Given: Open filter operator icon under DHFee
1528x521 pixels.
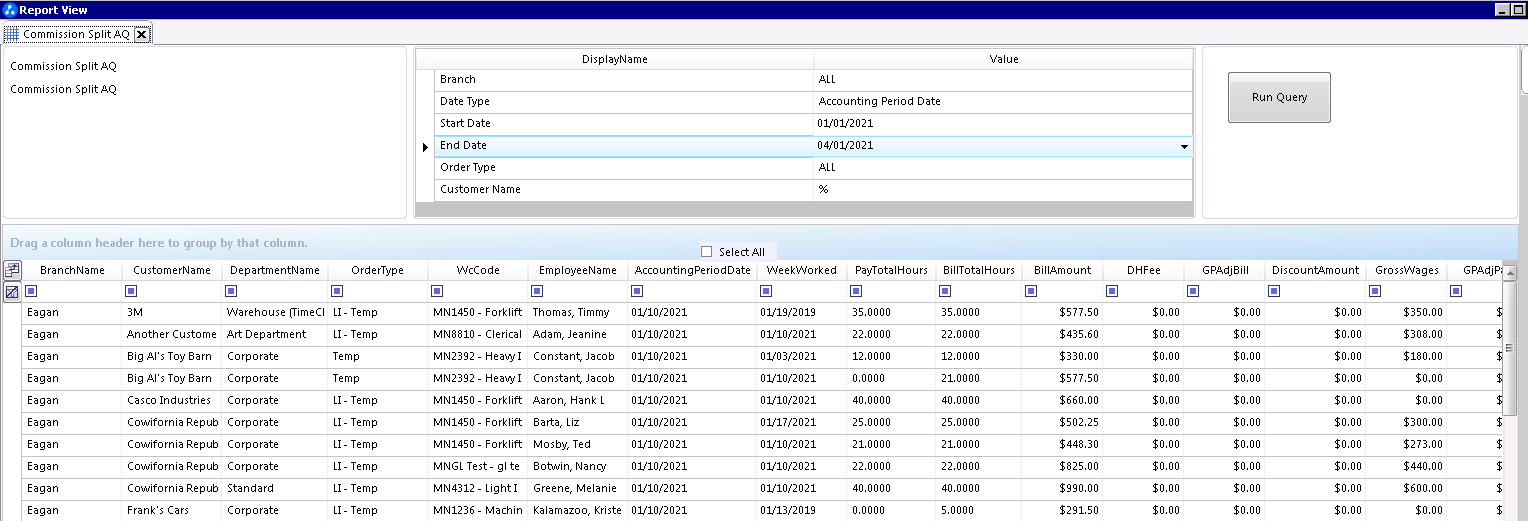Looking at the screenshot, I should [1113, 292].
